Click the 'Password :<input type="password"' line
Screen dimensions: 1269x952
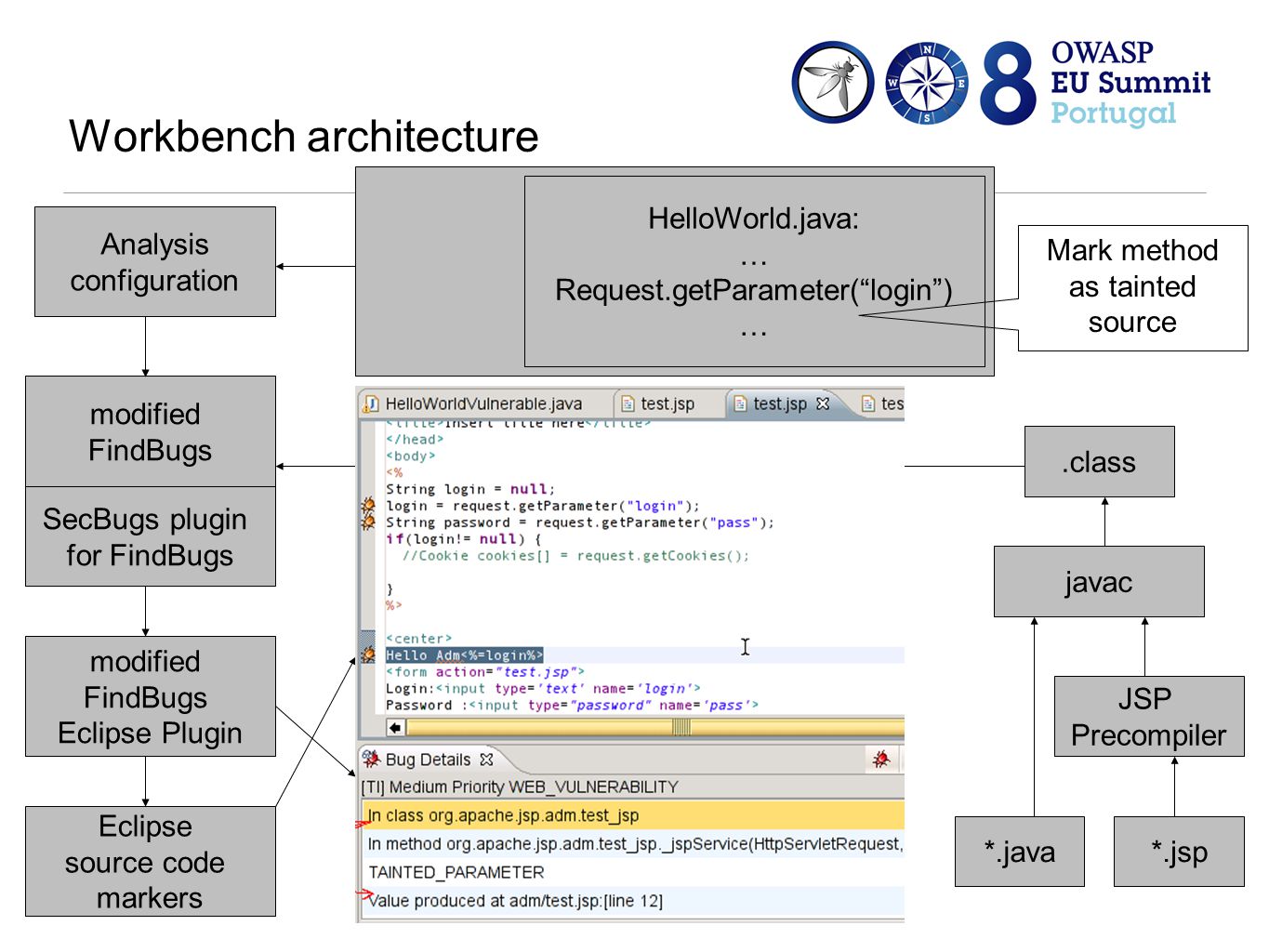point(572,706)
